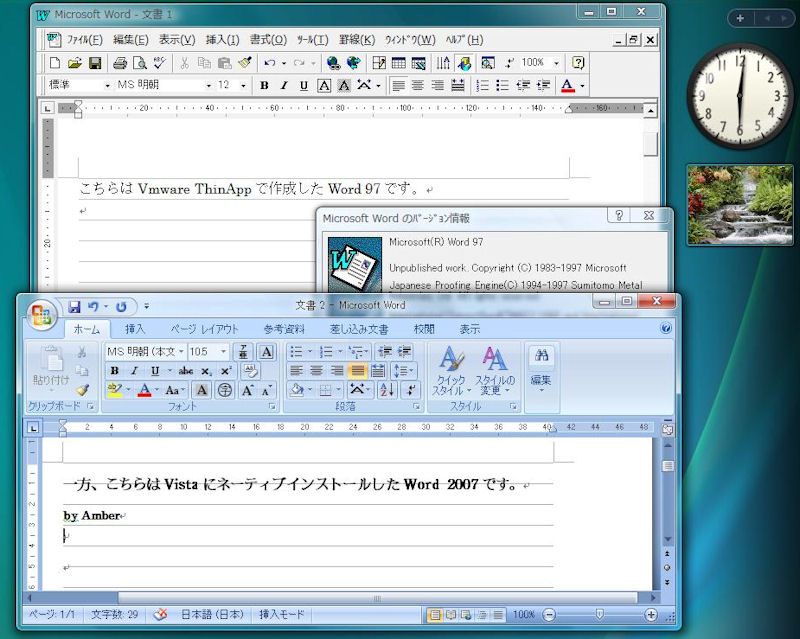
Task: Click the ? help button in the version info dialog
Action: pyautogui.click(x=619, y=215)
